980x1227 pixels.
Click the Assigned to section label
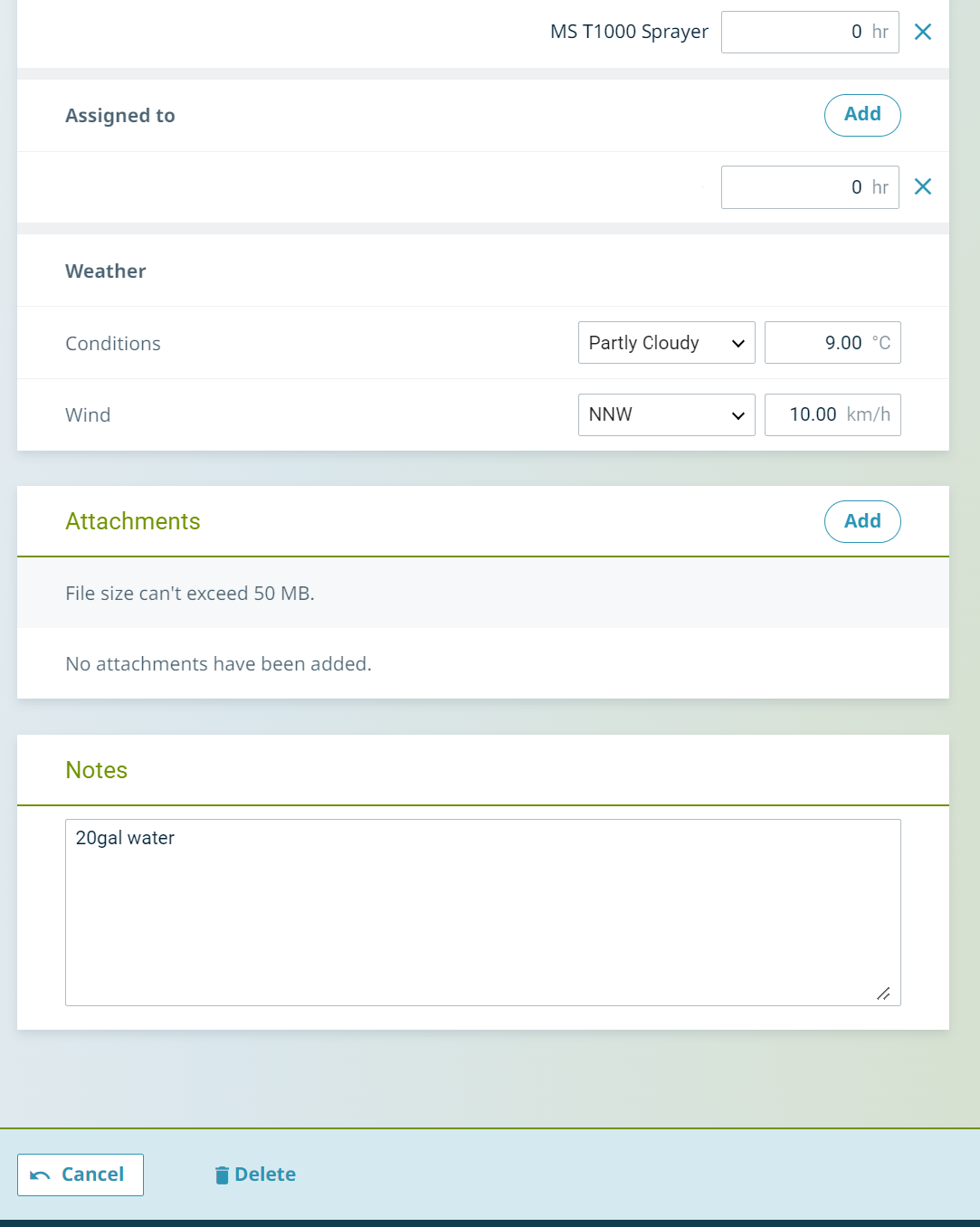point(120,116)
